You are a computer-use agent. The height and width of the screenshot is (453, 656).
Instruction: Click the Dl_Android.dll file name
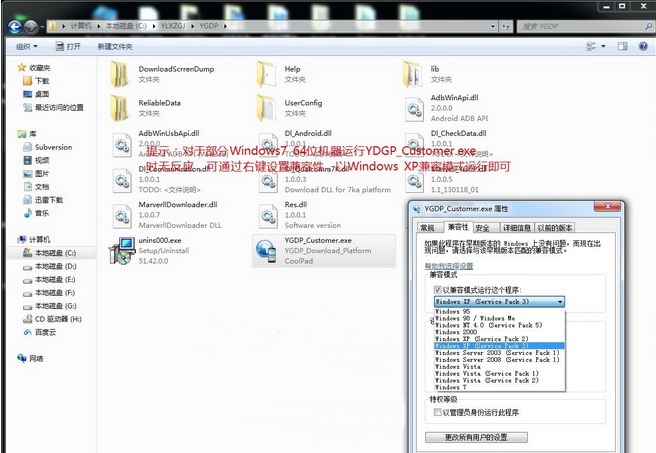click(x=308, y=133)
